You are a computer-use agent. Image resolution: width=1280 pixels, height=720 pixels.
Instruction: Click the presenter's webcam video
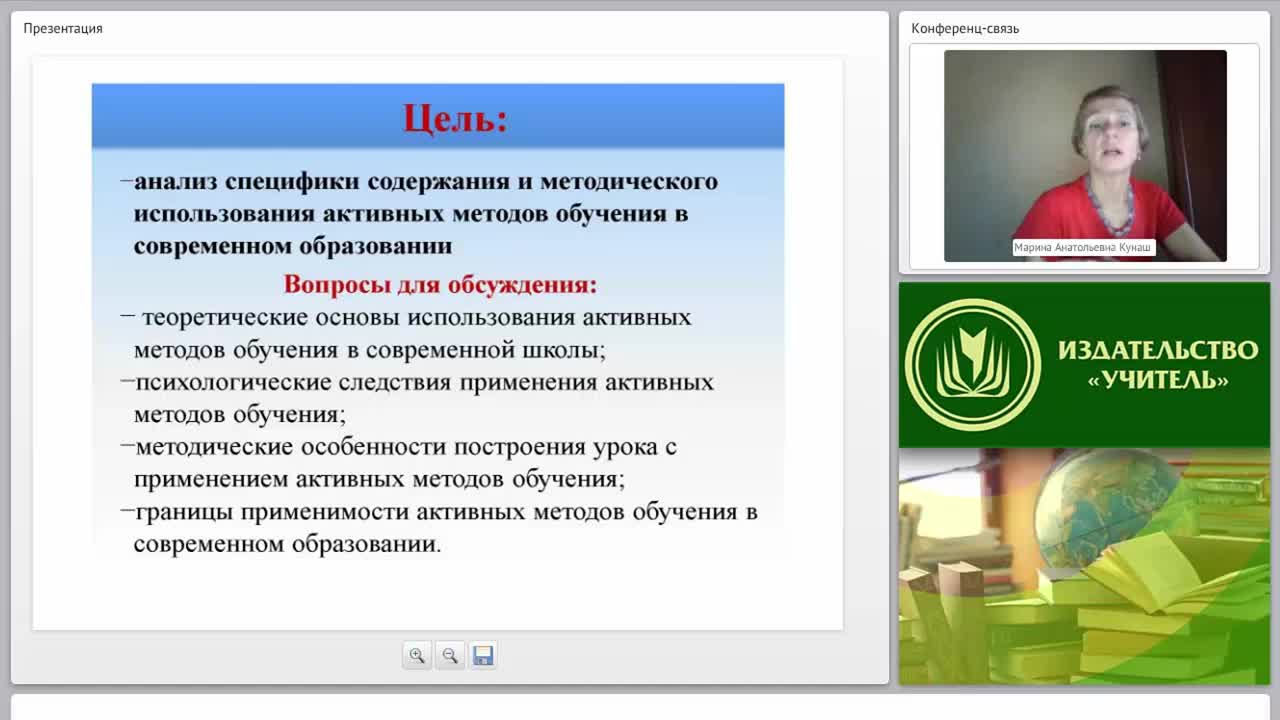tap(1085, 156)
